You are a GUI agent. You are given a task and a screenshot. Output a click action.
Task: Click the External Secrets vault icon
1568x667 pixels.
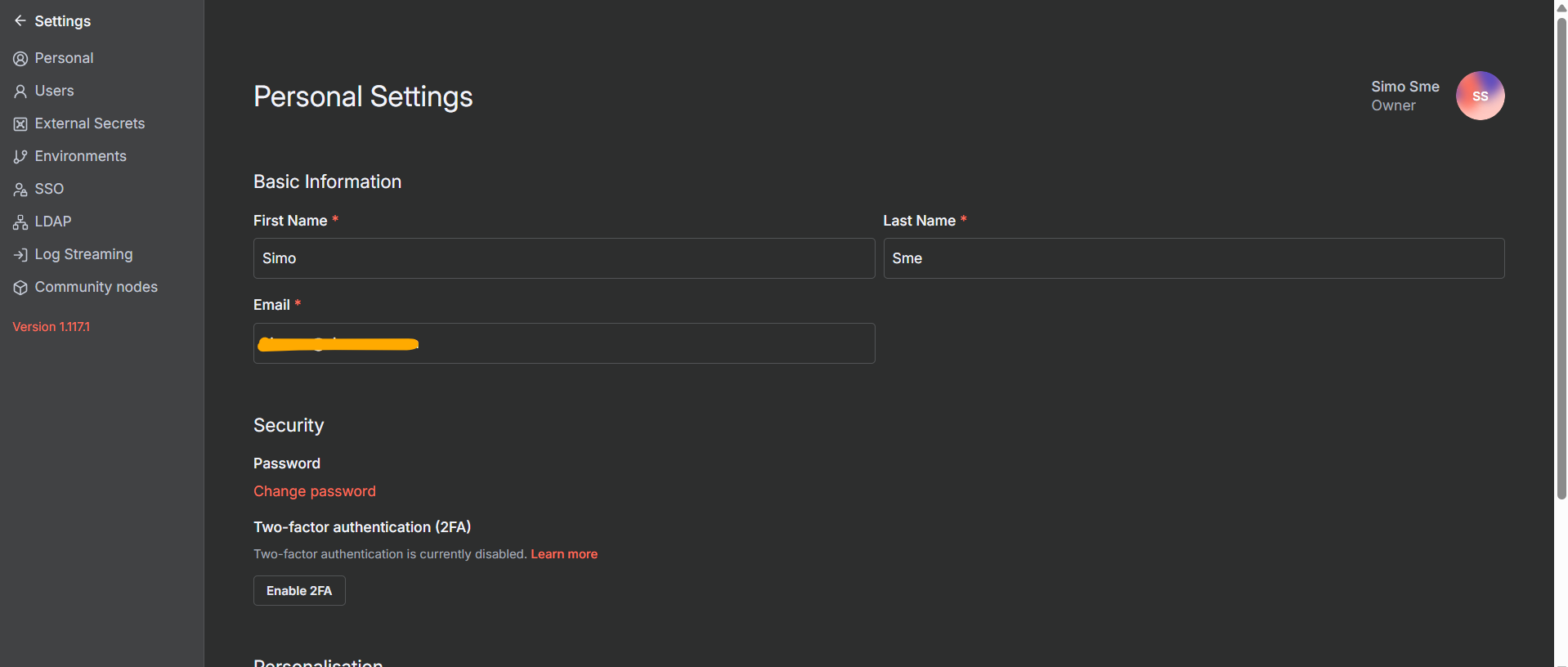click(x=20, y=124)
